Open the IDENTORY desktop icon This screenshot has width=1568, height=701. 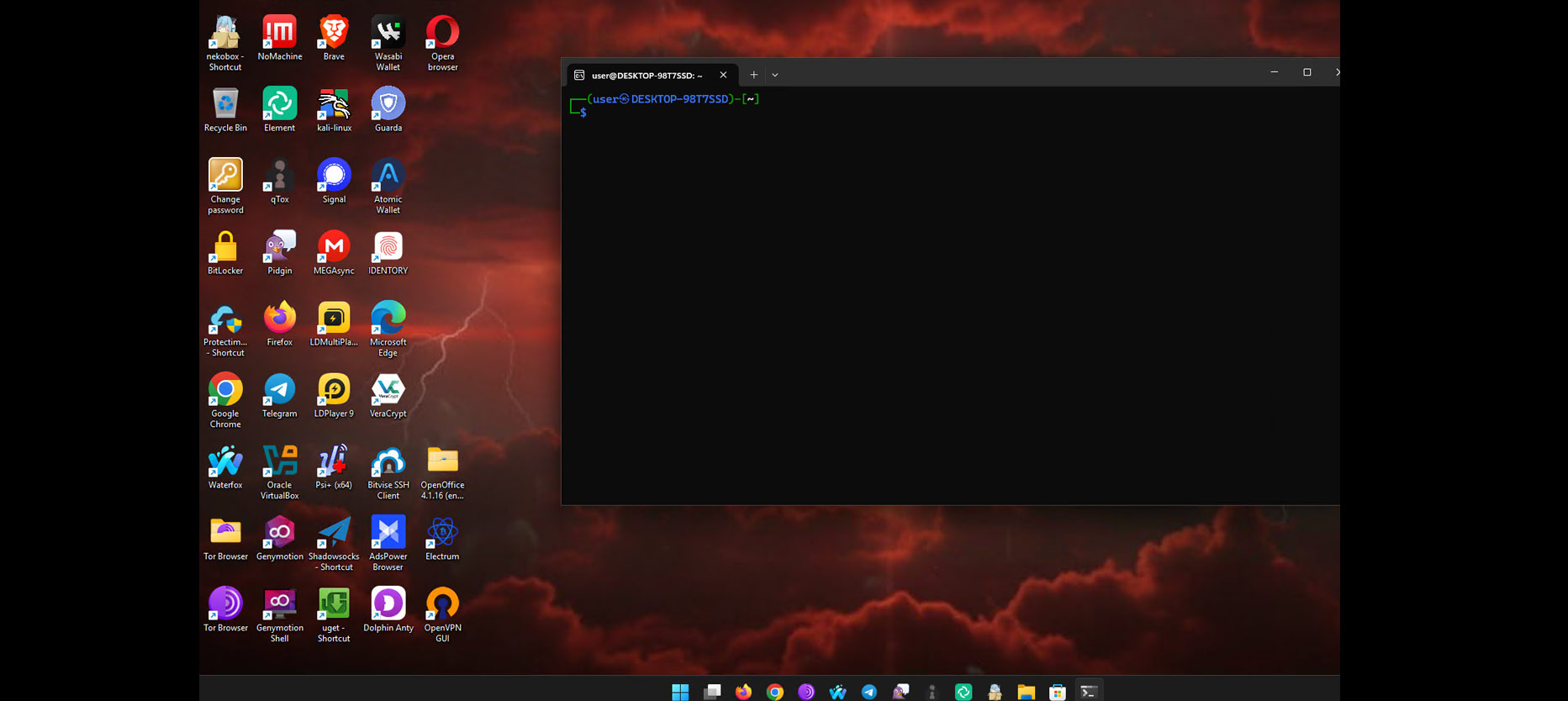point(388,253)
